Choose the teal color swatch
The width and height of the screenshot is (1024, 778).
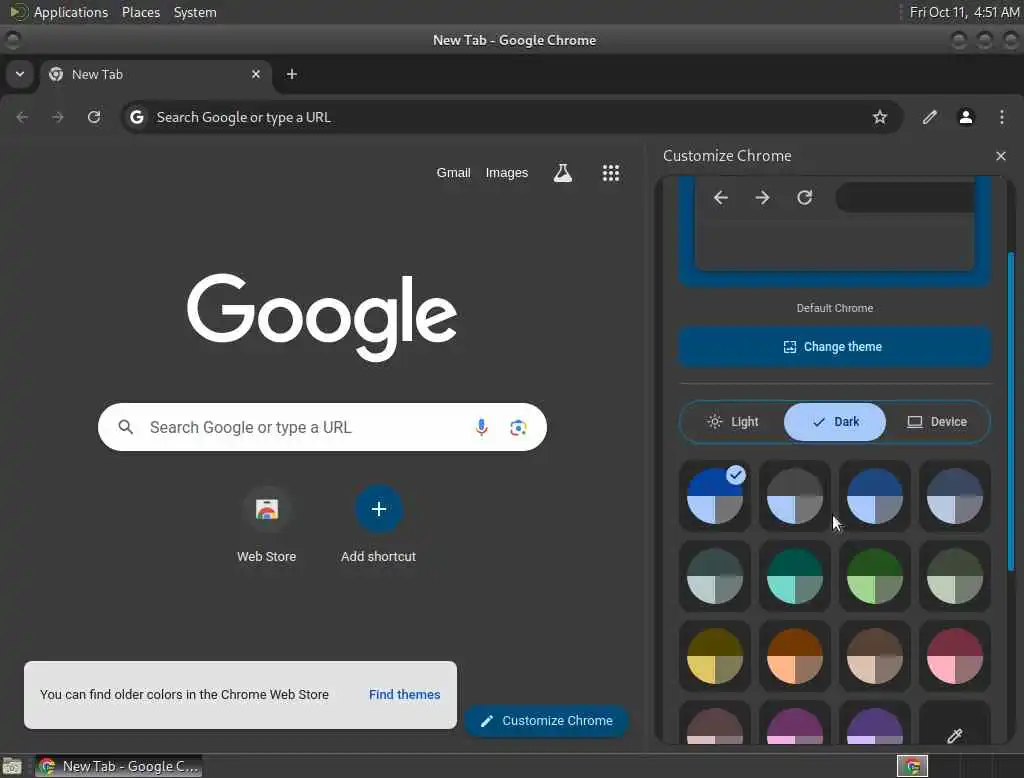[x=794, y=576]
